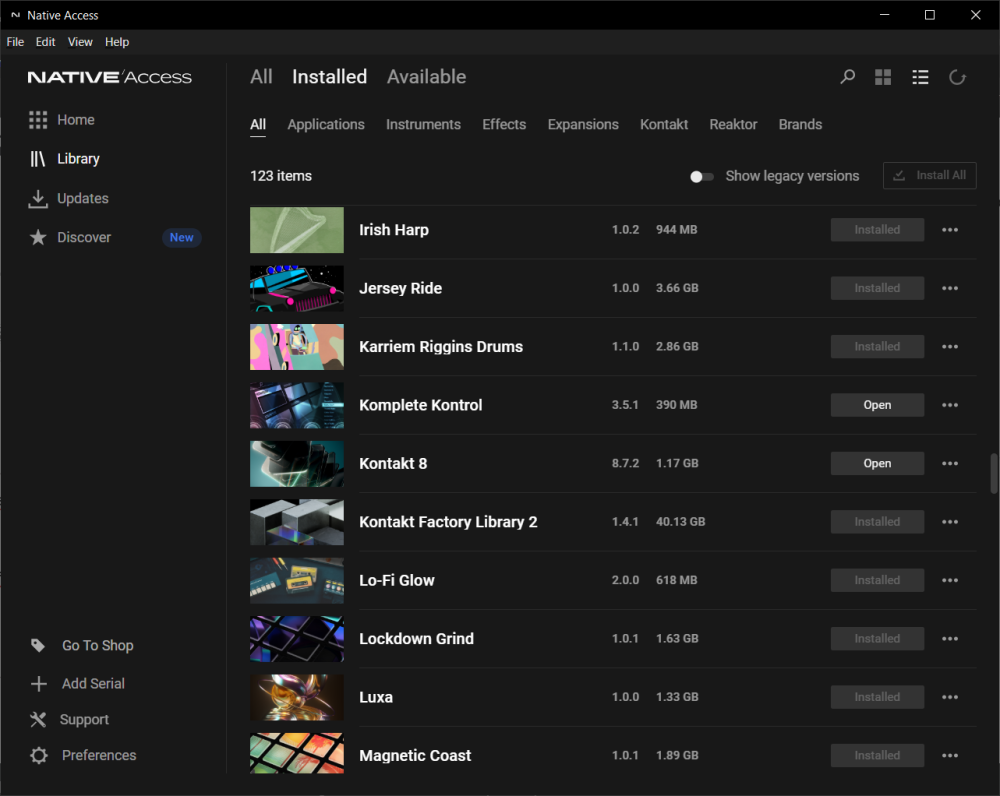Open more options for Lockdown Grind
The height and width of the screenshot is (796, 1000).
click(x=950, y=638)
